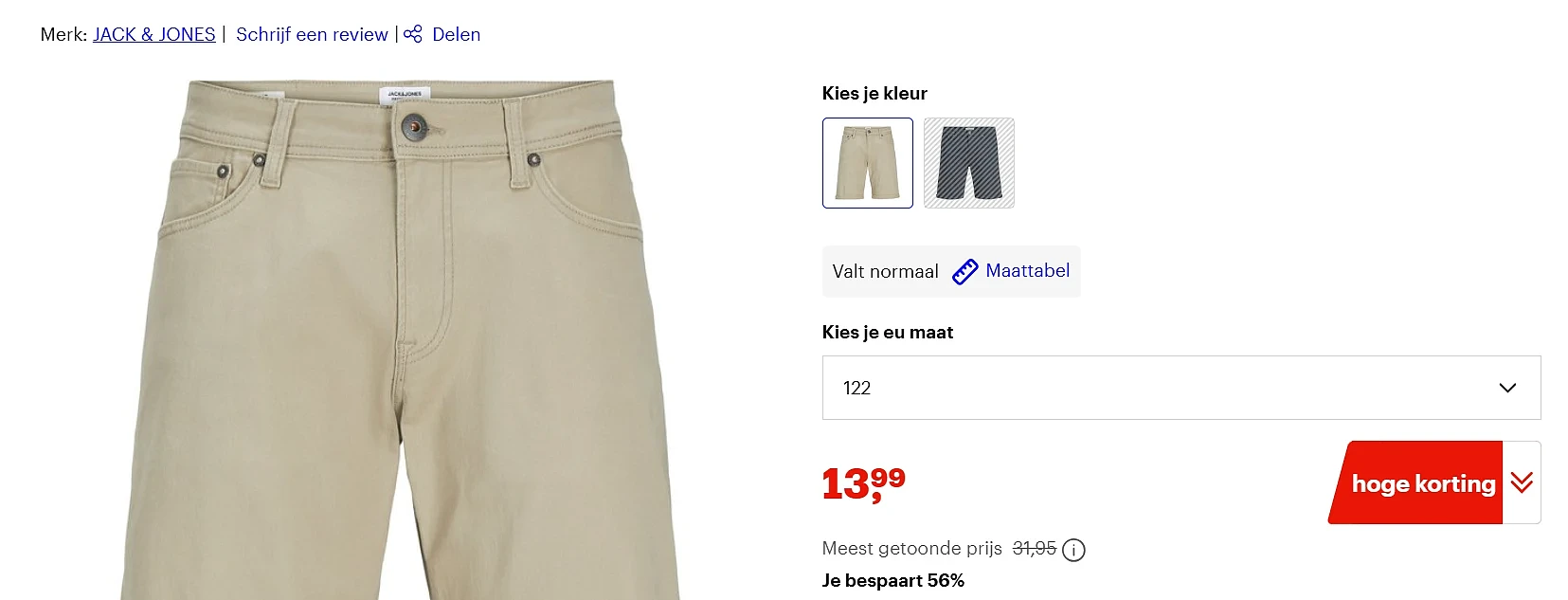This screenshot has height=600, width=1568.
Task: Click the Delen share link
Action: pyautogui.click(x=456, y=34)
